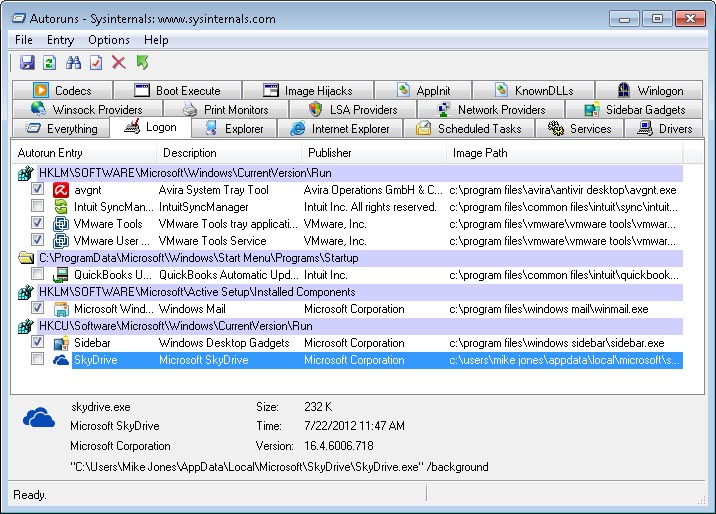The image size is (716, 514).
Task: Uncheck the avgnt autorun entry checkbox
Action: (x=37, y=190)
